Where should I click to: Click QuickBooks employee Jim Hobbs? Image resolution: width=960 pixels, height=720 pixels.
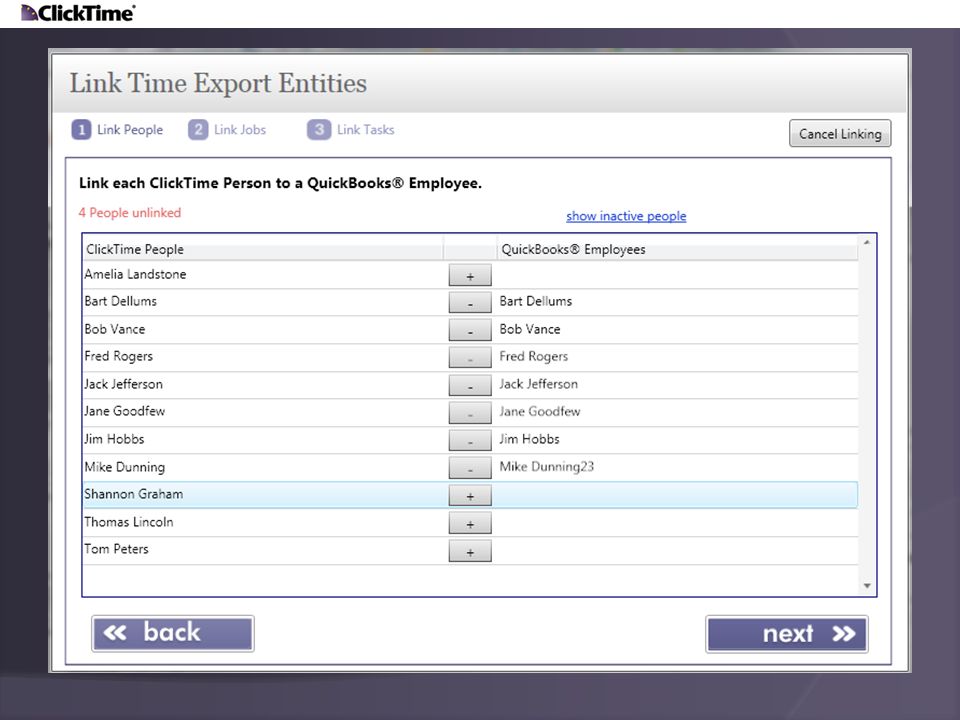point(529,439)
